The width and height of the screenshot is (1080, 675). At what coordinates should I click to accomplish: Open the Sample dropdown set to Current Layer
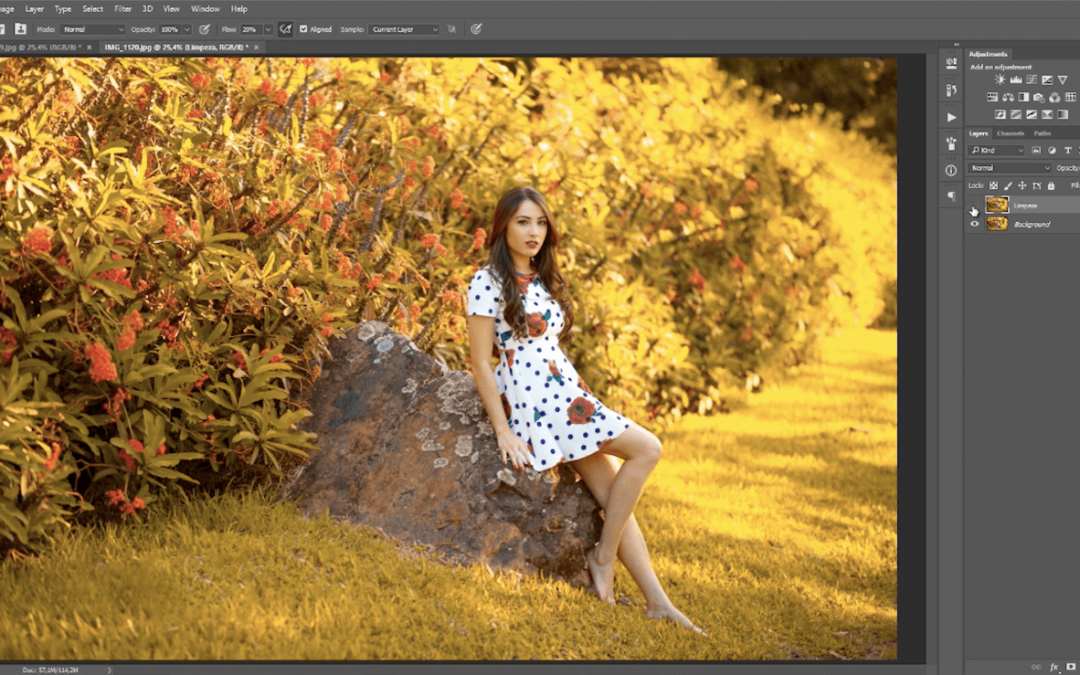point(404,30)
